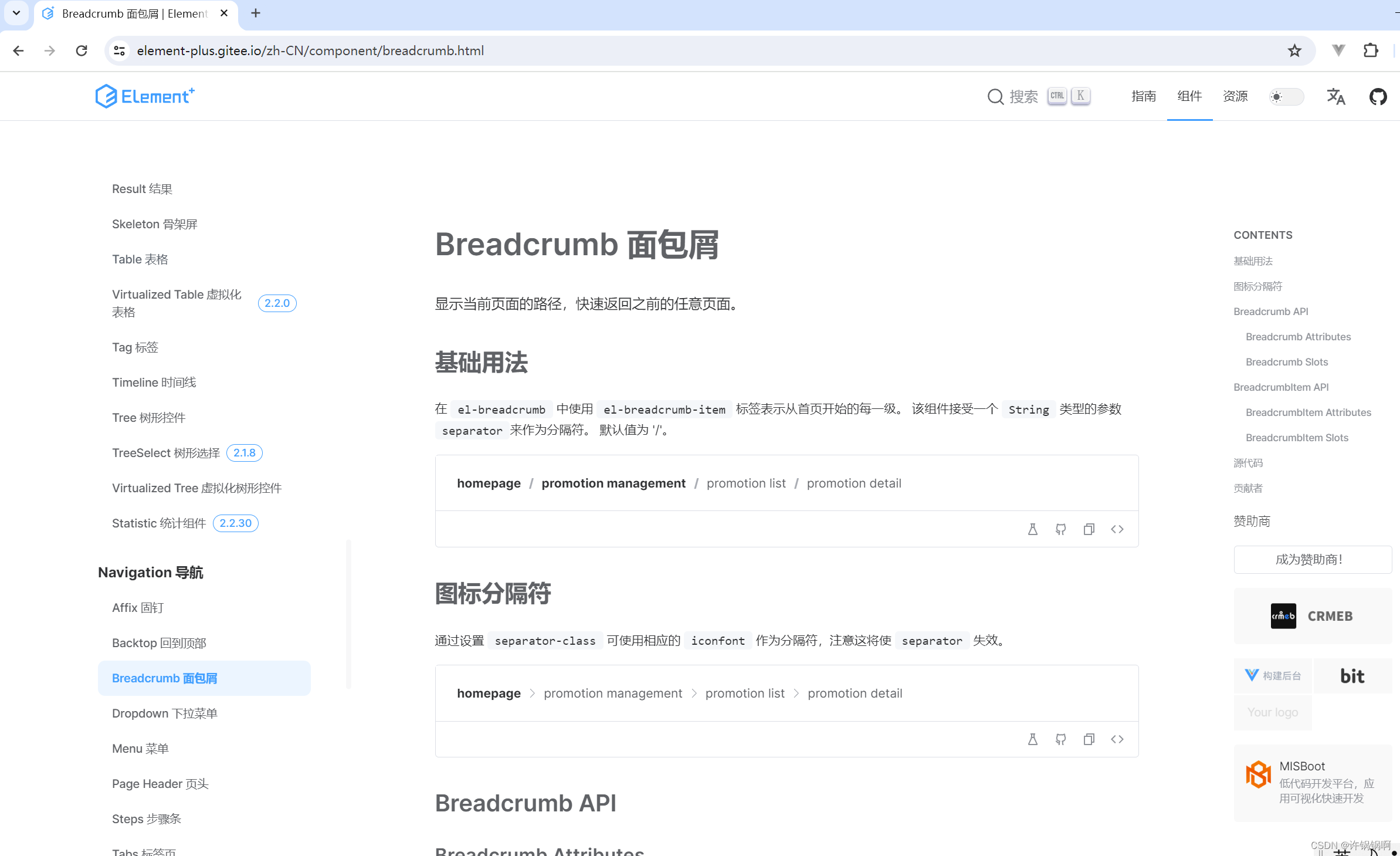Open the bit sponsor logo
The width and height of the screenshot is (1400, 856).
pyautogui.click(x=1352, y=676)
